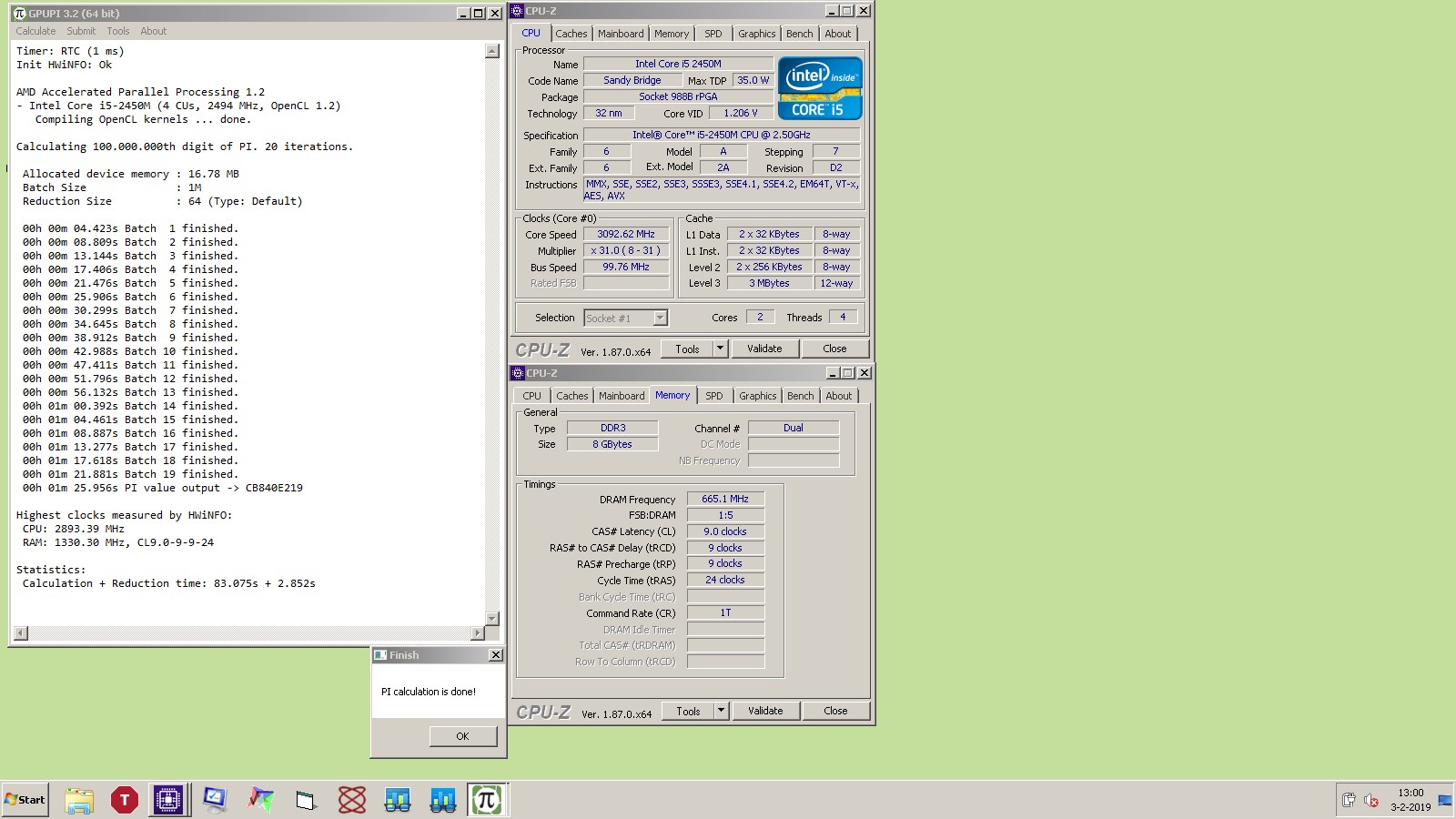Open the bar-chart glasses icon beside the pi icon

click(442, 800)
